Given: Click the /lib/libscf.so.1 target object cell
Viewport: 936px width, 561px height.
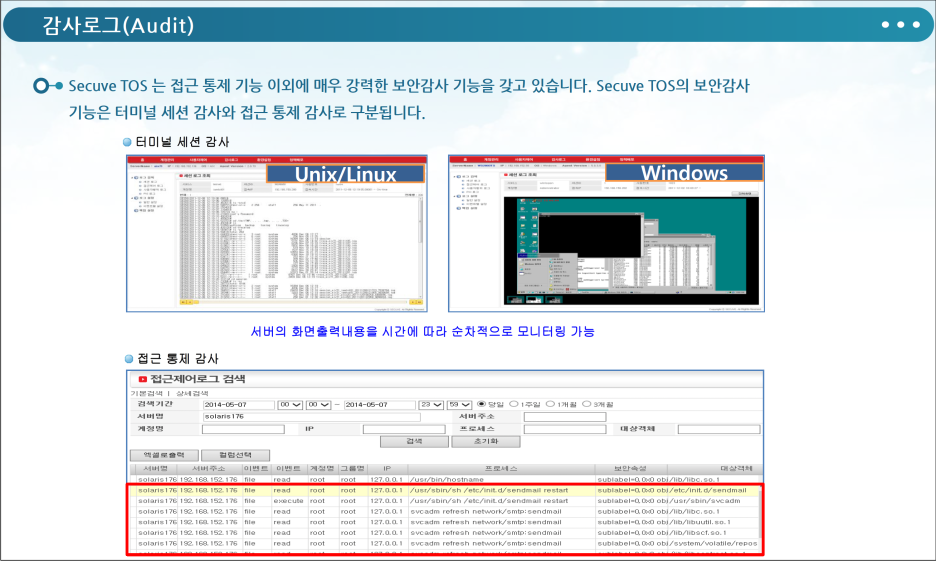Looking at the screenshot, I should click(x=713, y=533).
